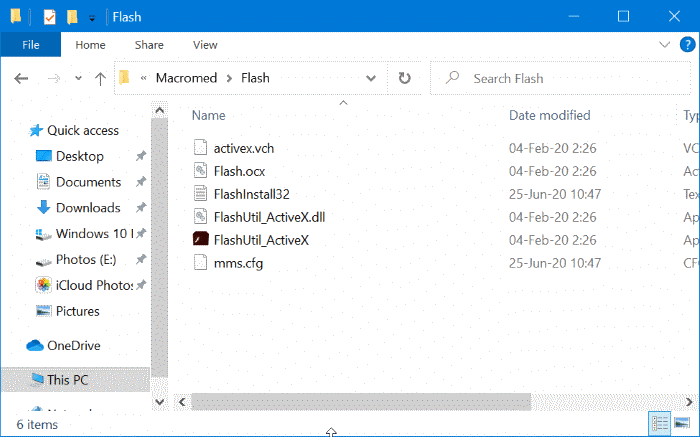Click the pin icon next to Documents
This screenshot has width=700, height=437.
coord(141,182)
